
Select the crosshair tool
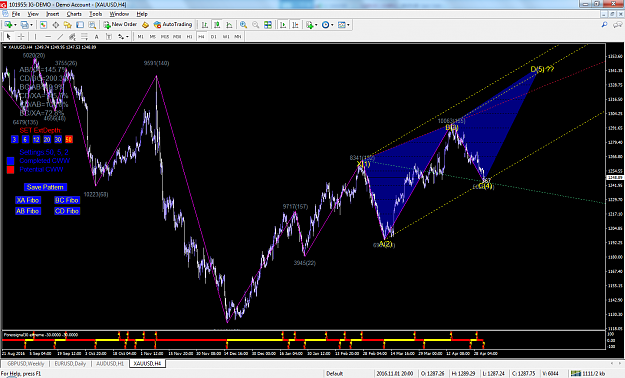(21, 37)
